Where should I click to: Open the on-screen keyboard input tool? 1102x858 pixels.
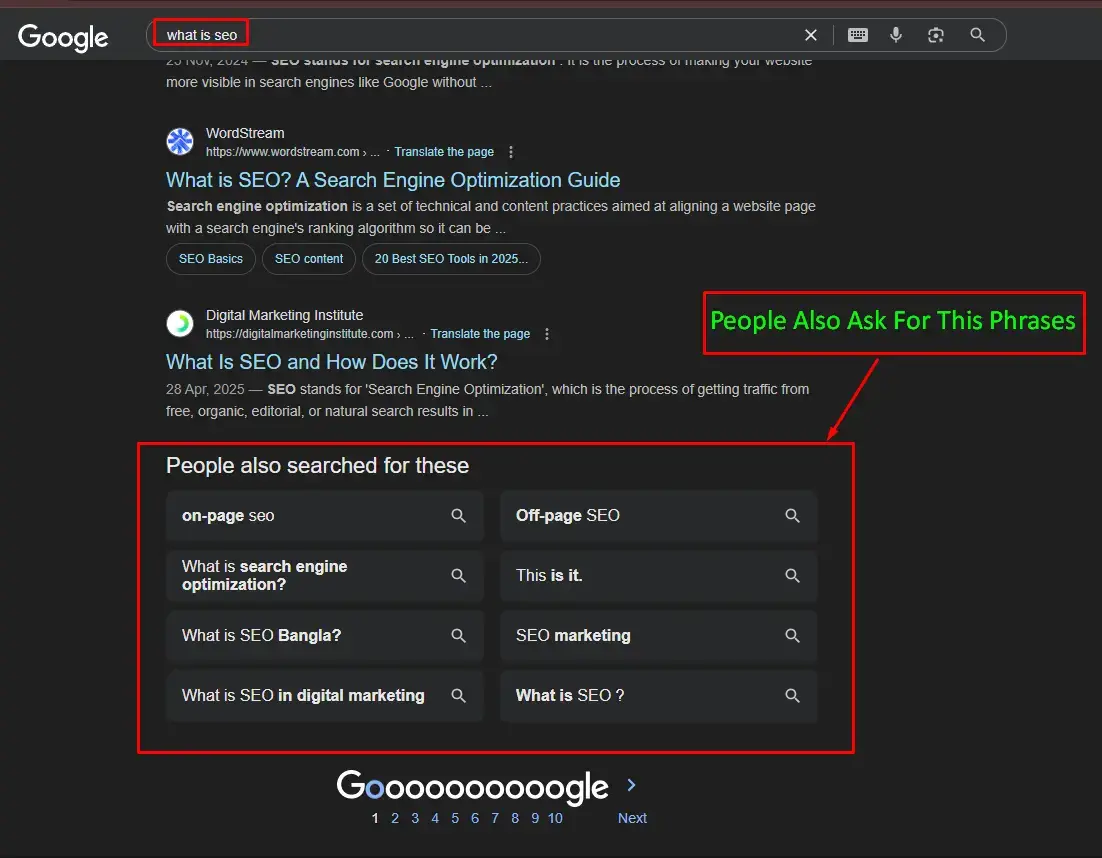point(857,35)
